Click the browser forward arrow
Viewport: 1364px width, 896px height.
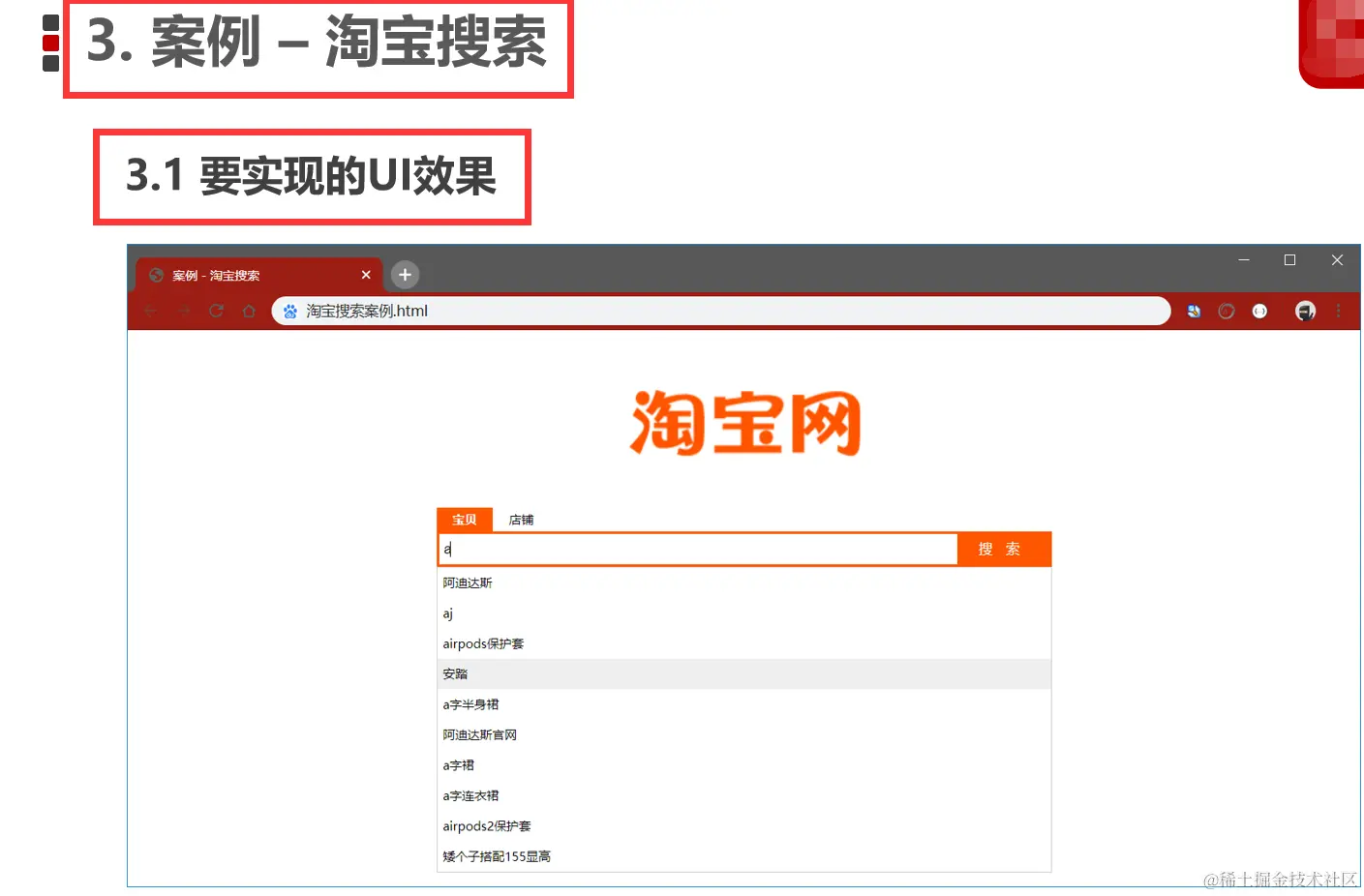(x=184, y=311)
